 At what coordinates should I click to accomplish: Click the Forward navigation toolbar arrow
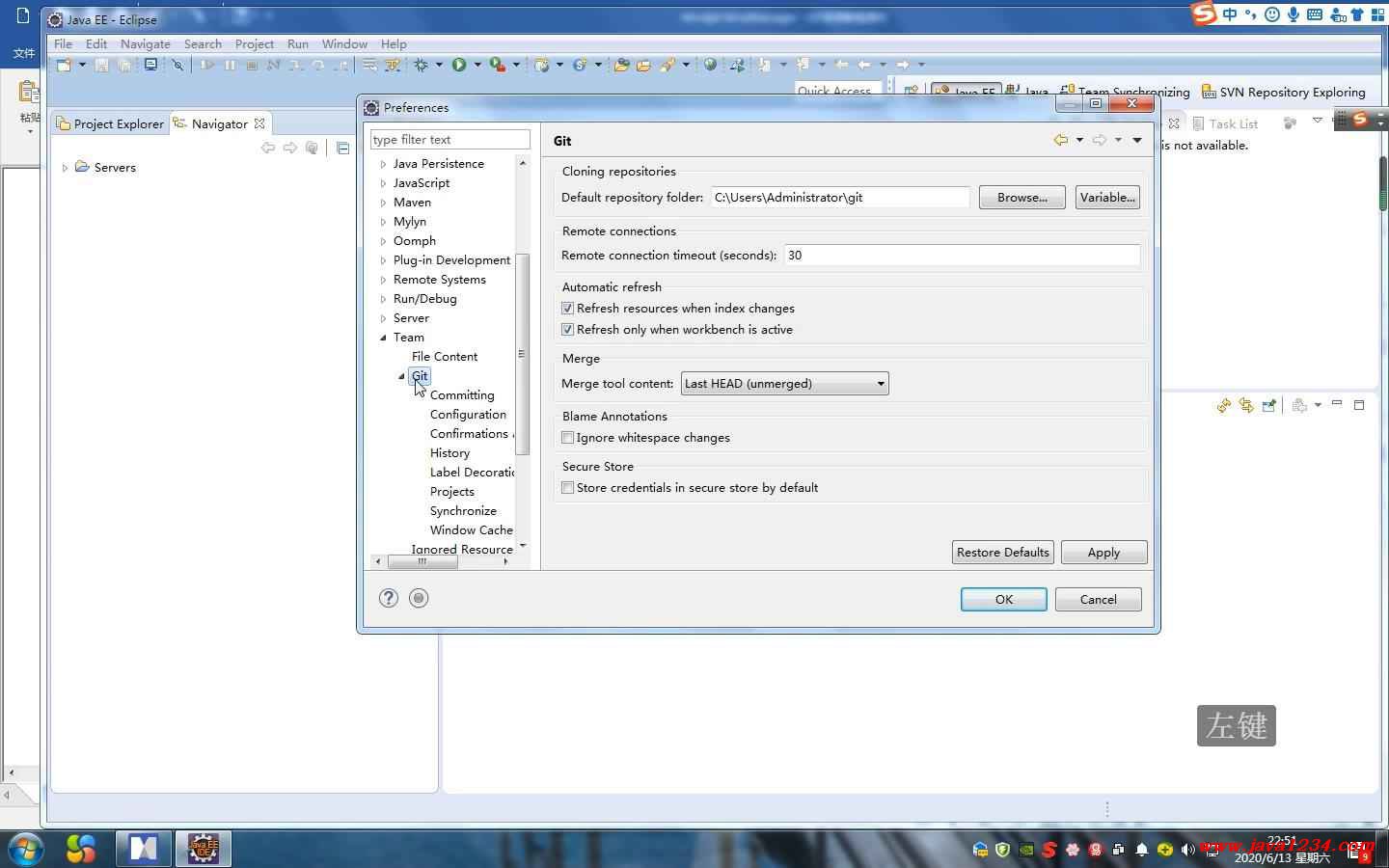902,65
